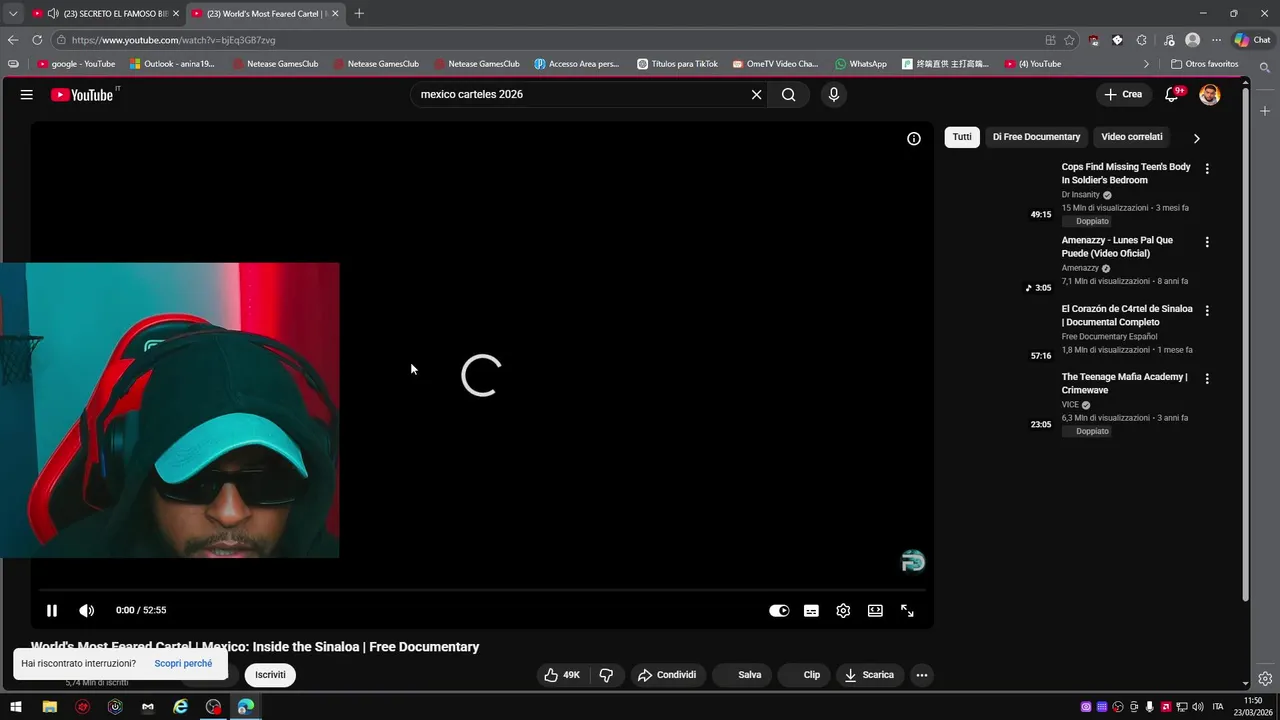
Task: Go back in browser history
Action: 12,40
